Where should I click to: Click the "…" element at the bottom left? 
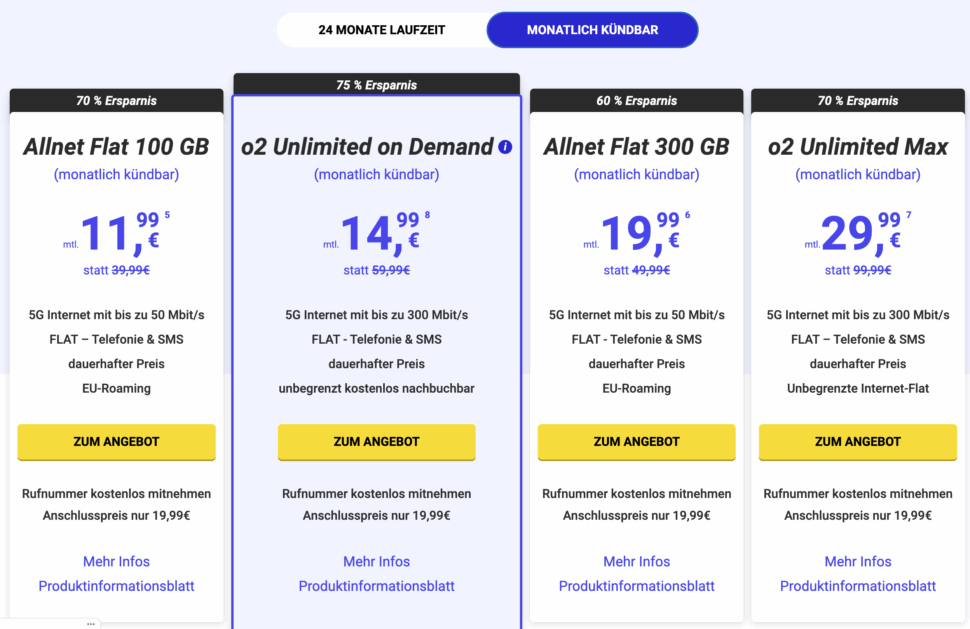pos(91,622)
